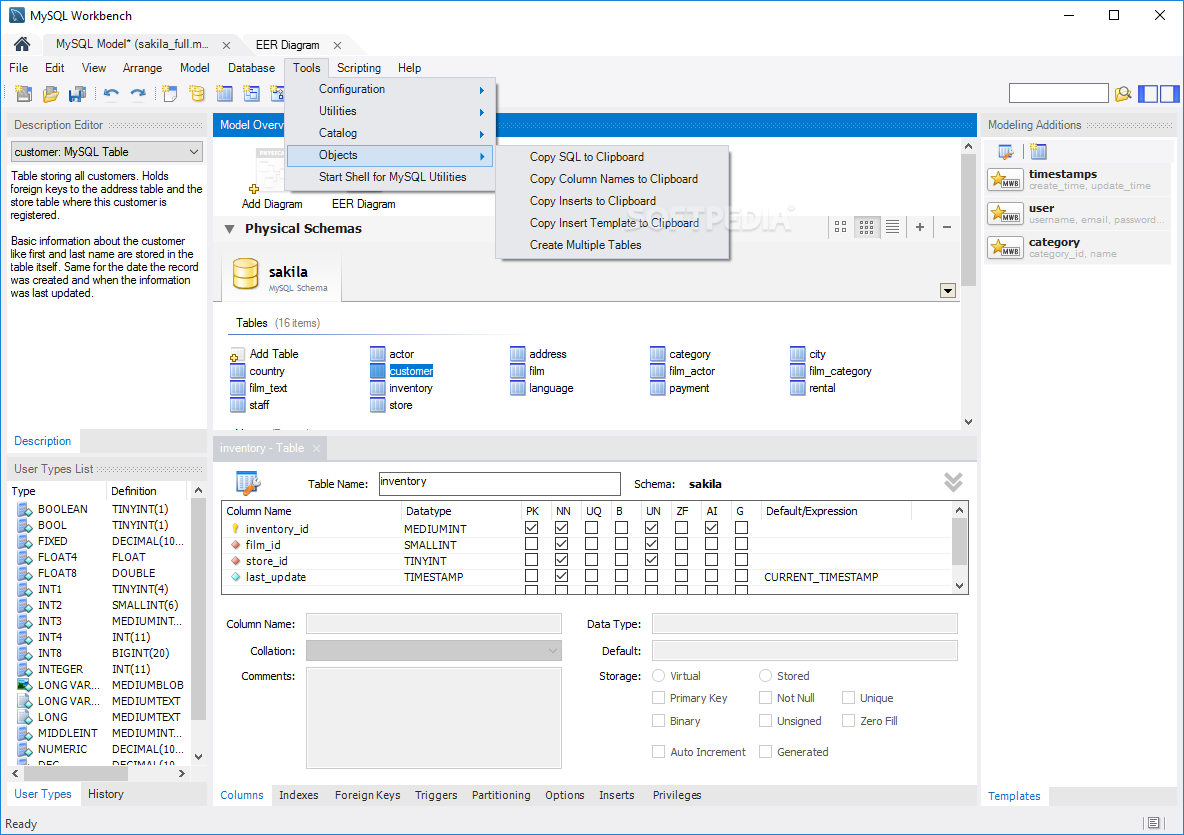Click the Add New Schema database icon
1184x835 pixels.
[x=197, y=94]
